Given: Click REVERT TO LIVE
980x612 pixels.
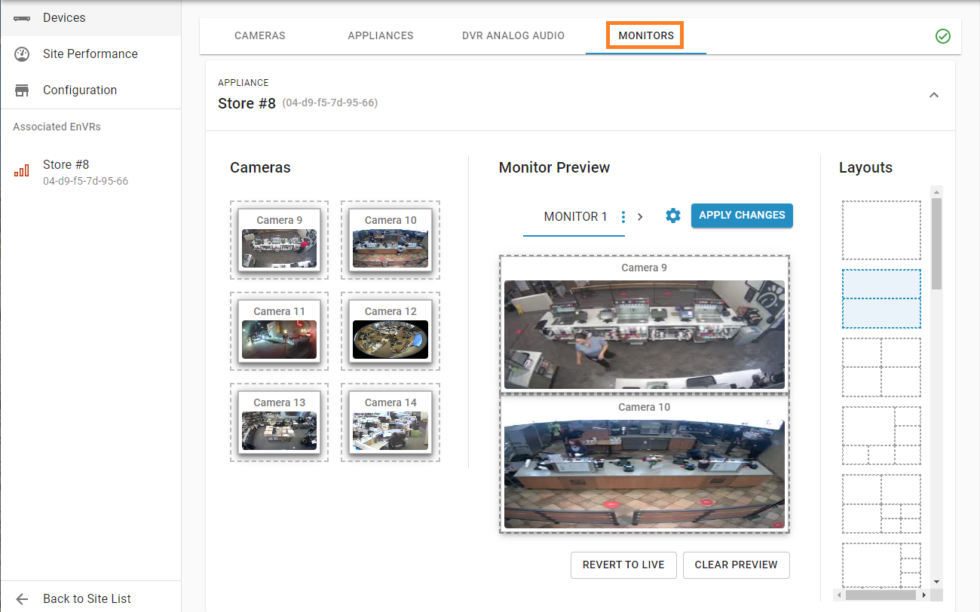Looking at the screenshot, I should 623,565.
